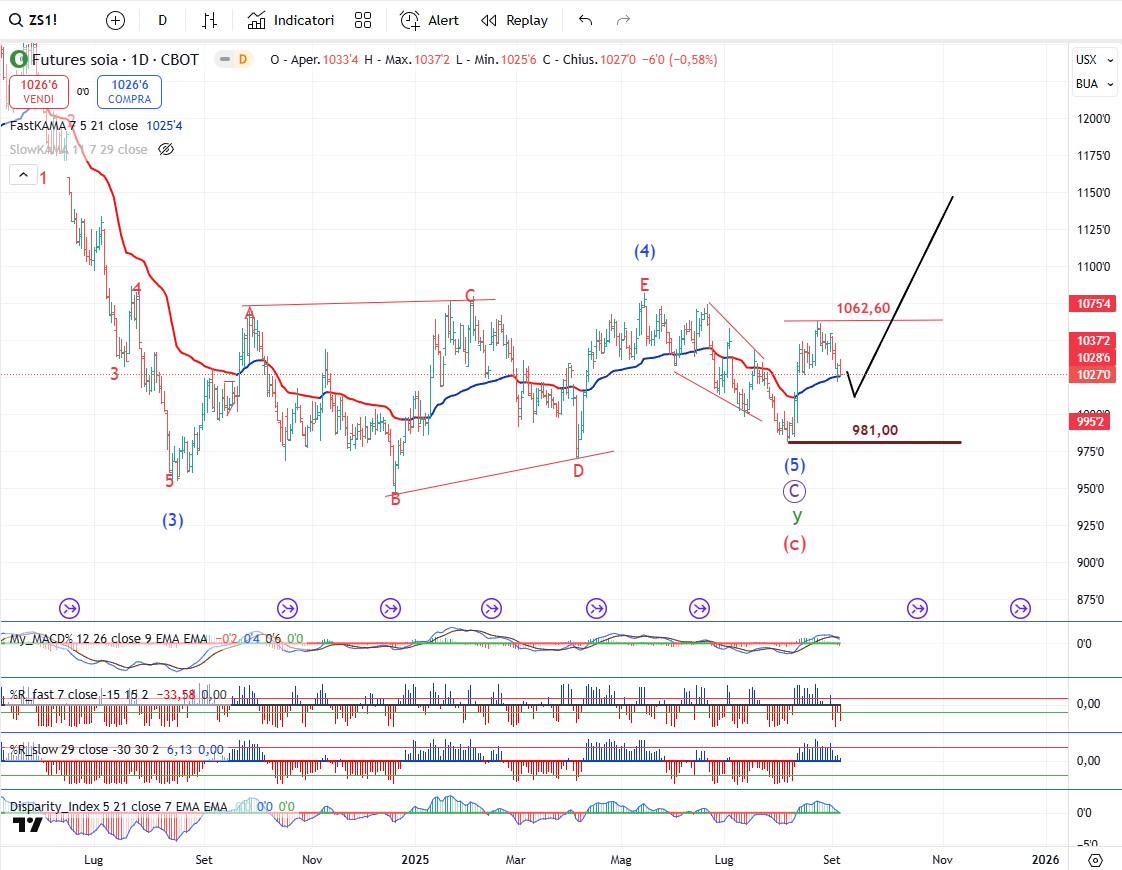The image size is (1122, 870).
Task: Open the Indicatori menu
Action: [x=291, y=20]
